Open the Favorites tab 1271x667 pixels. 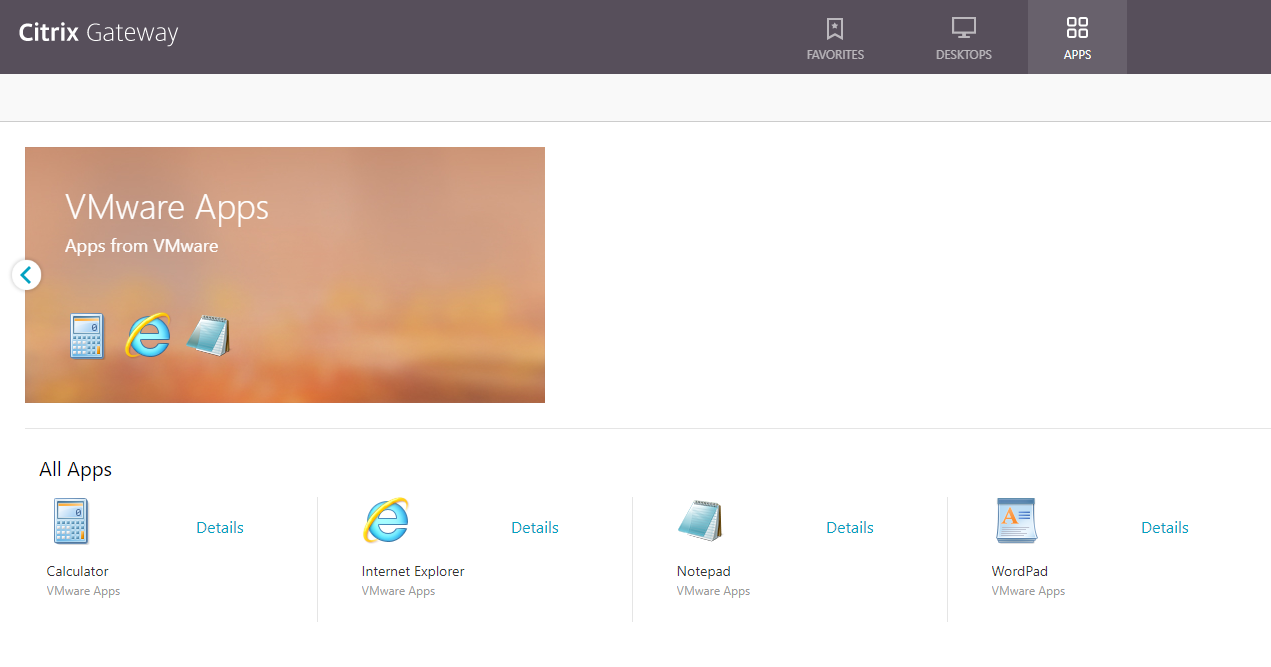tap(835, 37)
